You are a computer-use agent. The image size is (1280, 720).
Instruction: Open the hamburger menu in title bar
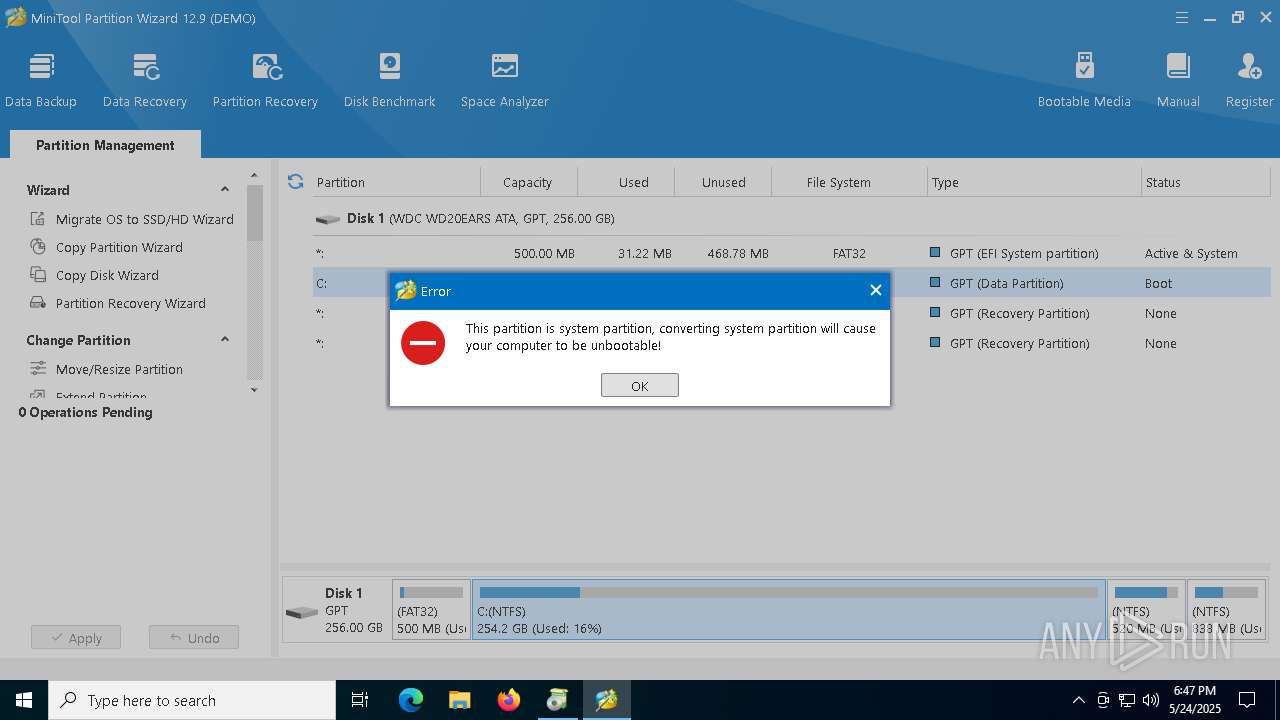(x=1182, y=18)
